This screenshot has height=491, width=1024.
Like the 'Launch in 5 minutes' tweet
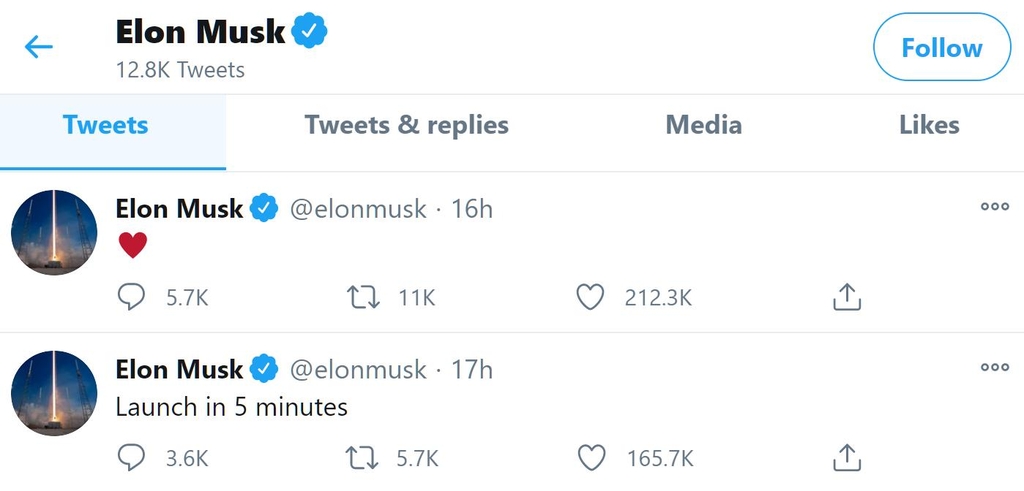tap(591, 458)
